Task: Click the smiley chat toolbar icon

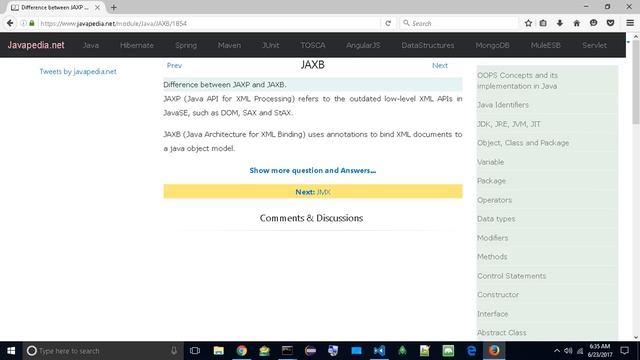Action: 593,23
